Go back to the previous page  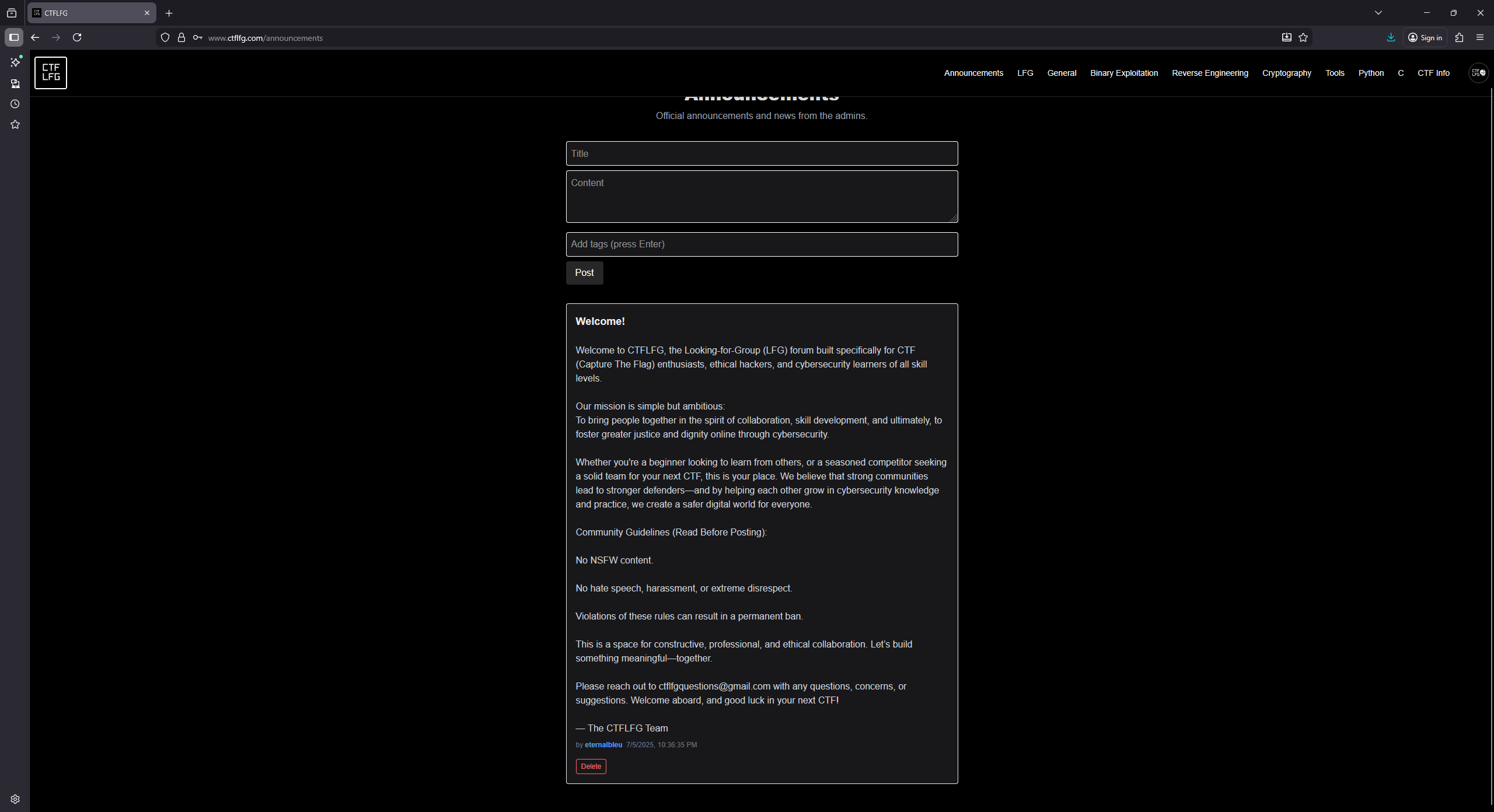point(35,37)
